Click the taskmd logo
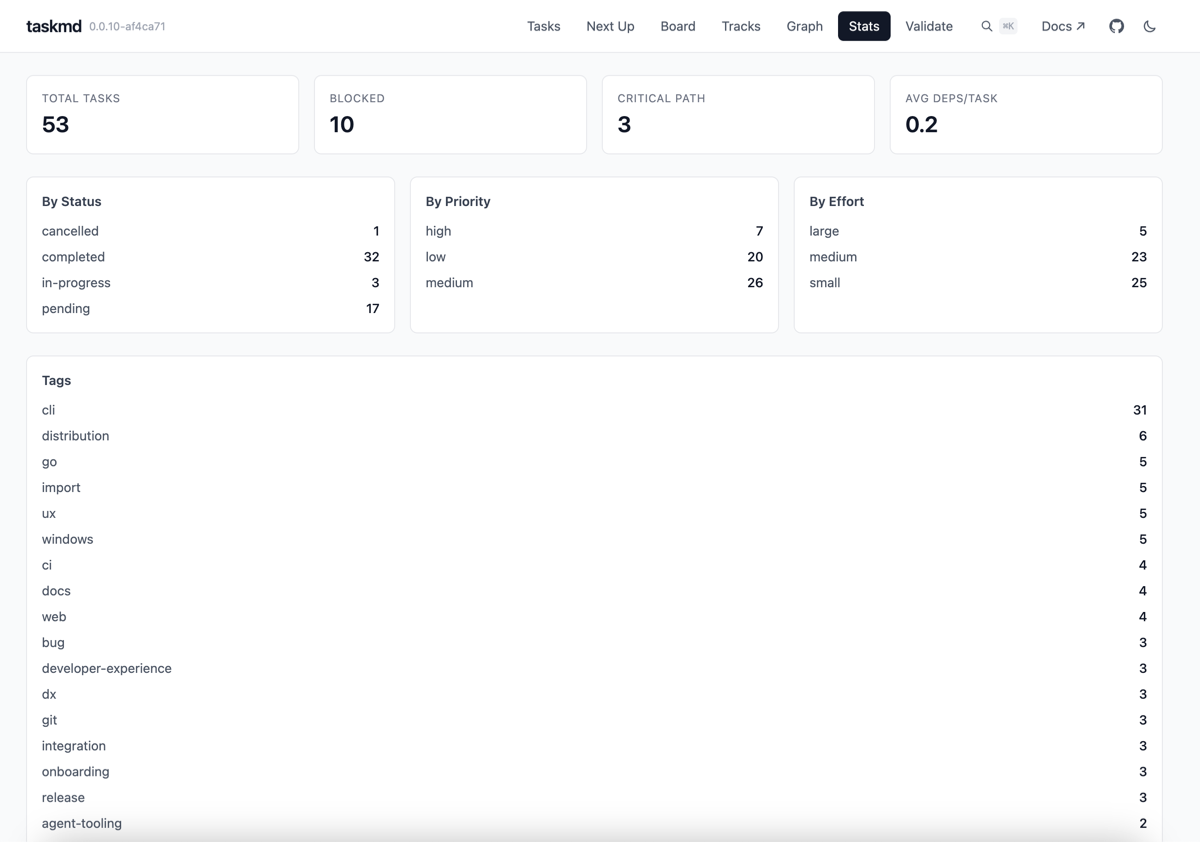The image size is (1200, 842). tap(55, 25)
